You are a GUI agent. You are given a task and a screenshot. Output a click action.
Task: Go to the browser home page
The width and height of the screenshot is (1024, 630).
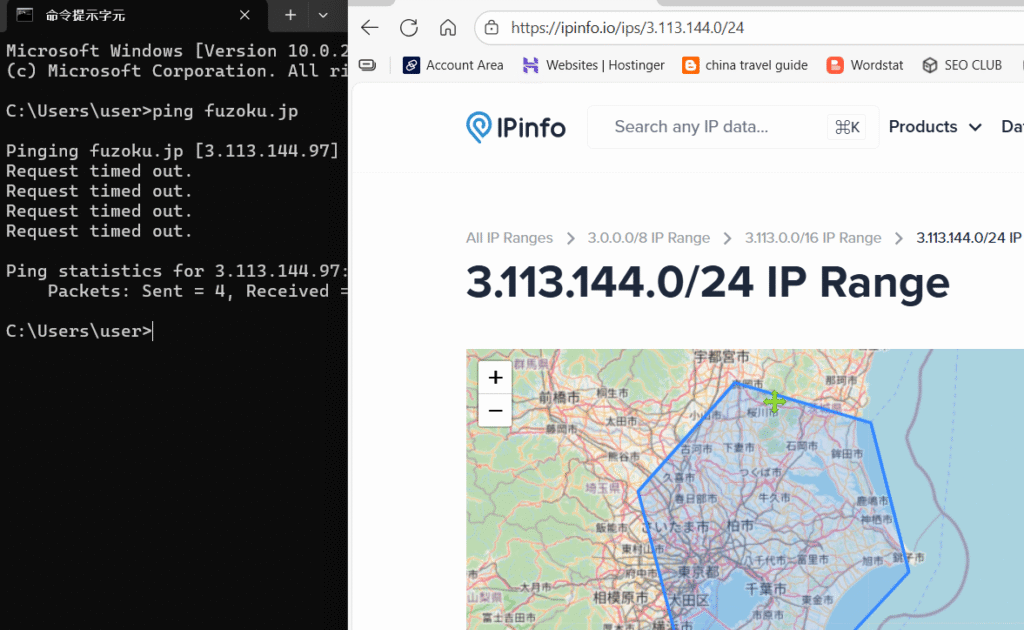tap(448, 28)
